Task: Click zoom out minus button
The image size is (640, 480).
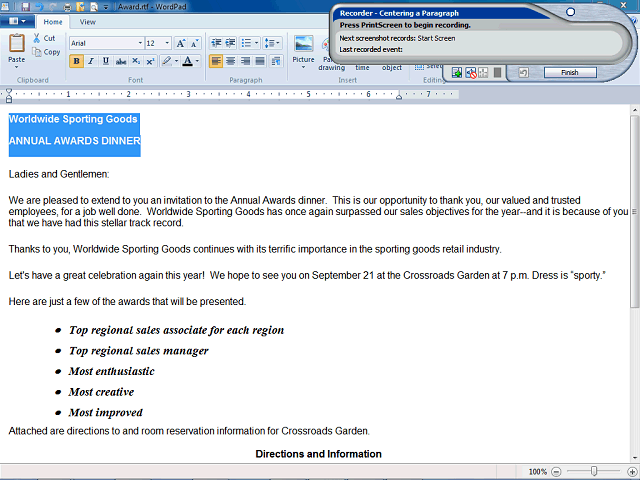Action: coord(556,472)
